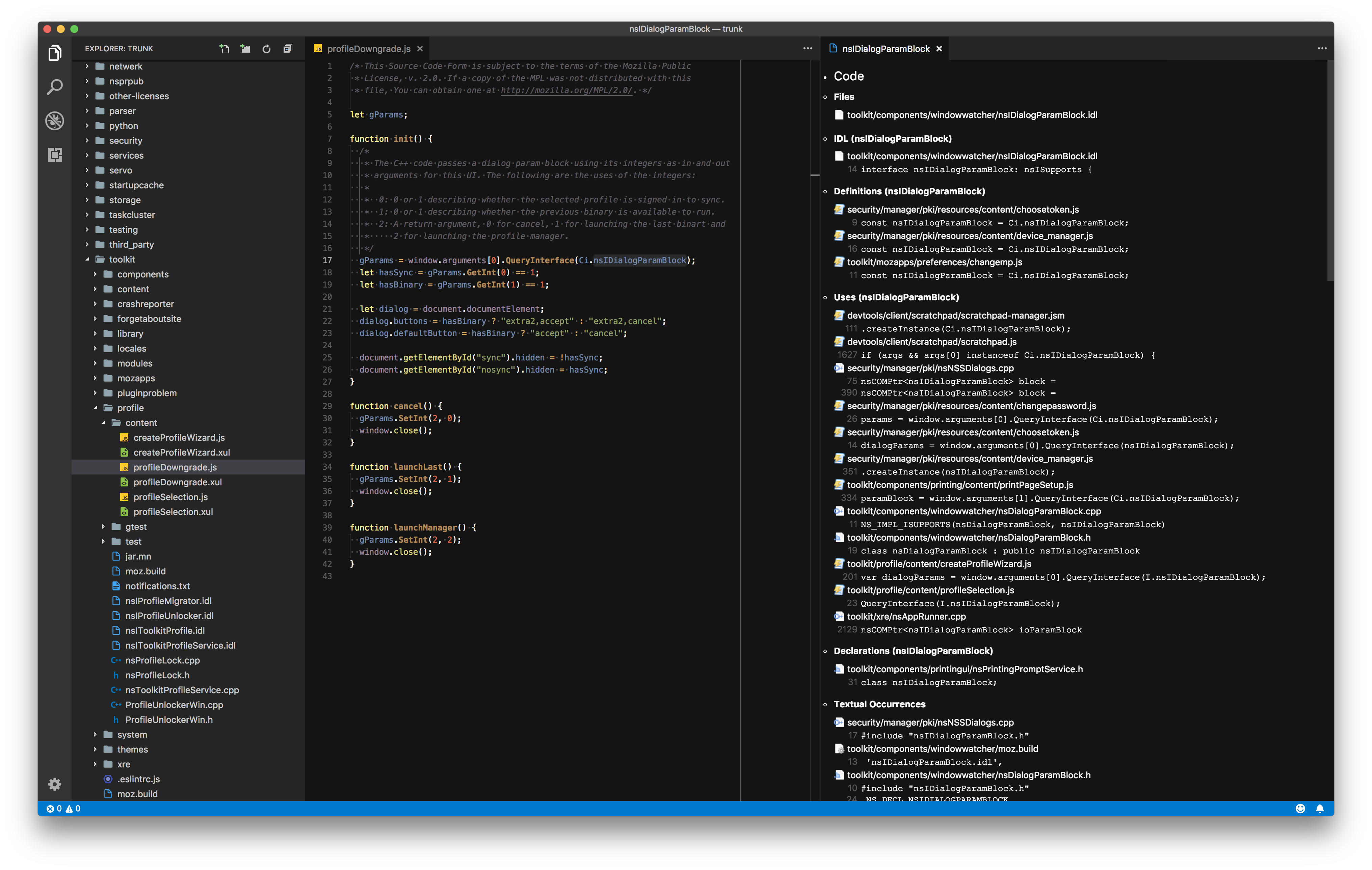This screenshot has height=870, width=1372.
Task: Close the profileDowngrade.js tab
Action: coord(420,49)
